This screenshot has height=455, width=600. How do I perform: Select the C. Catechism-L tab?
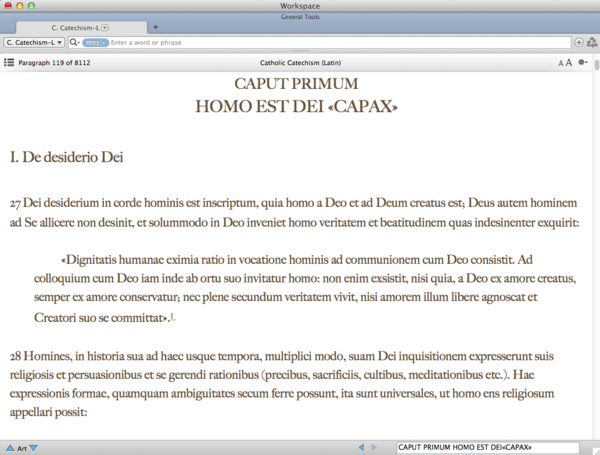(x=81, y=28)
